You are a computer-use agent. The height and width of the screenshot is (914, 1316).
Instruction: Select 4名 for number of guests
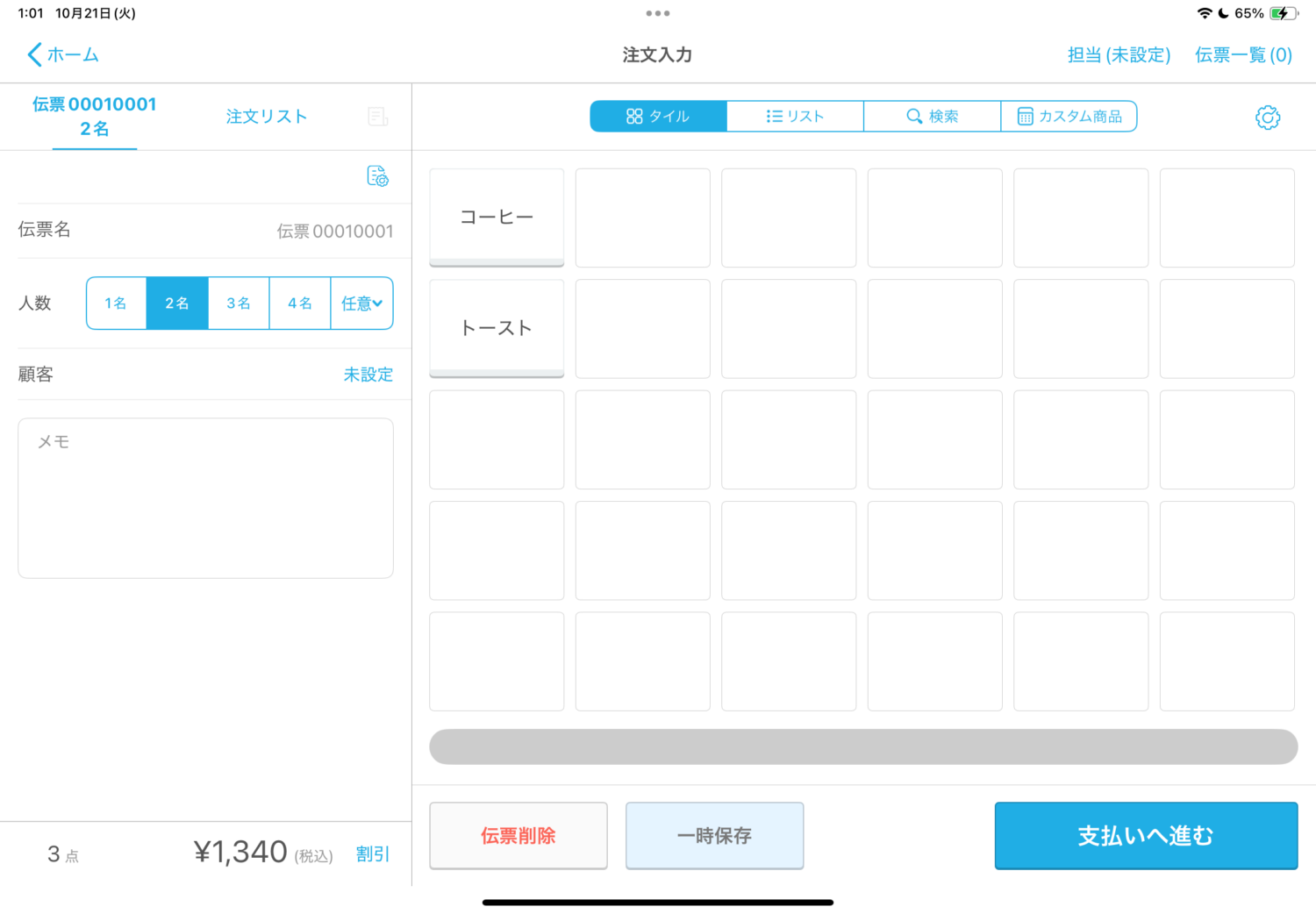point(300,303)
